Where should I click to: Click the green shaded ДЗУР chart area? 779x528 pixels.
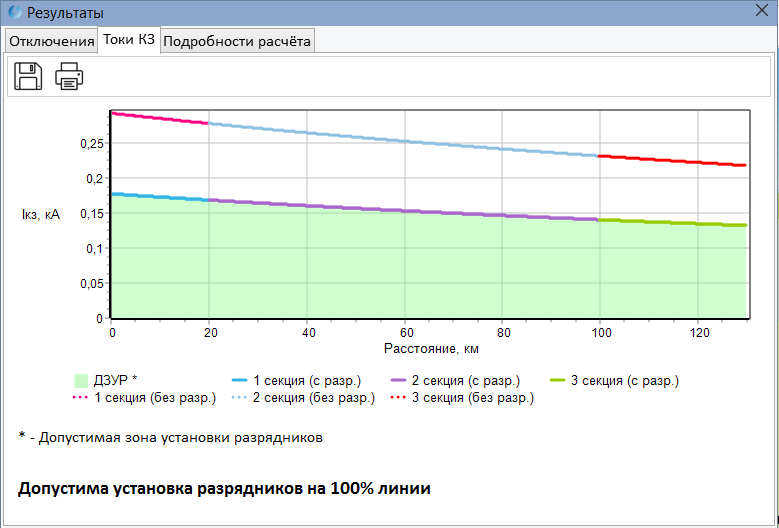point(400,270)
